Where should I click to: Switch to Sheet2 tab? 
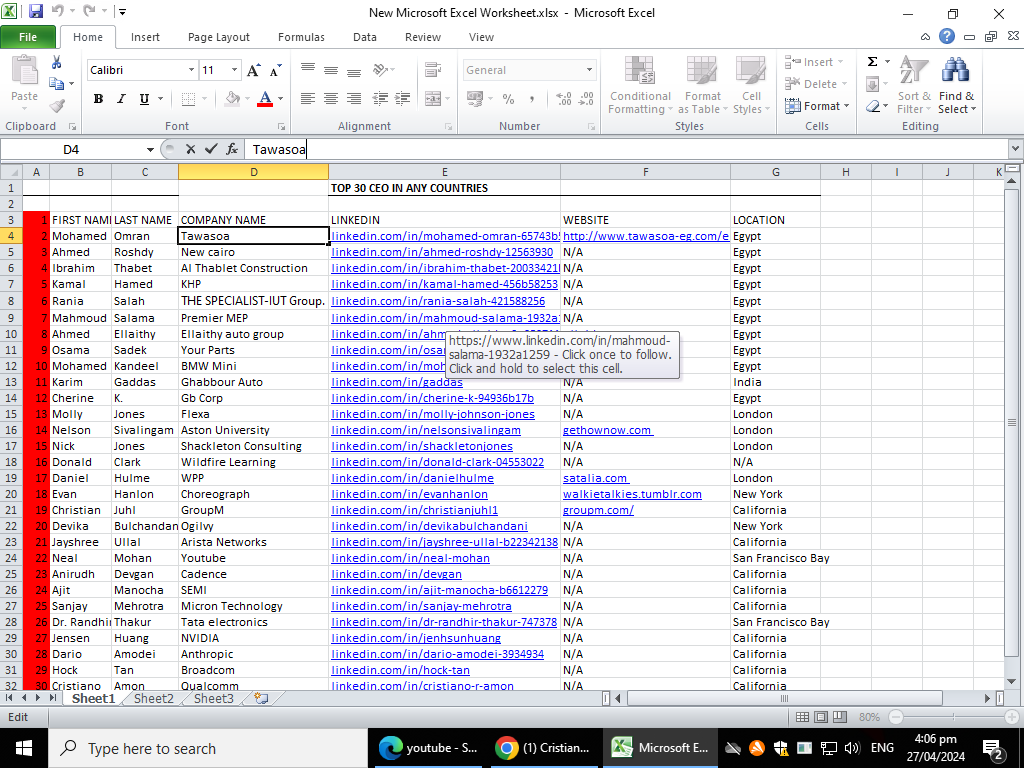point(154,698)
